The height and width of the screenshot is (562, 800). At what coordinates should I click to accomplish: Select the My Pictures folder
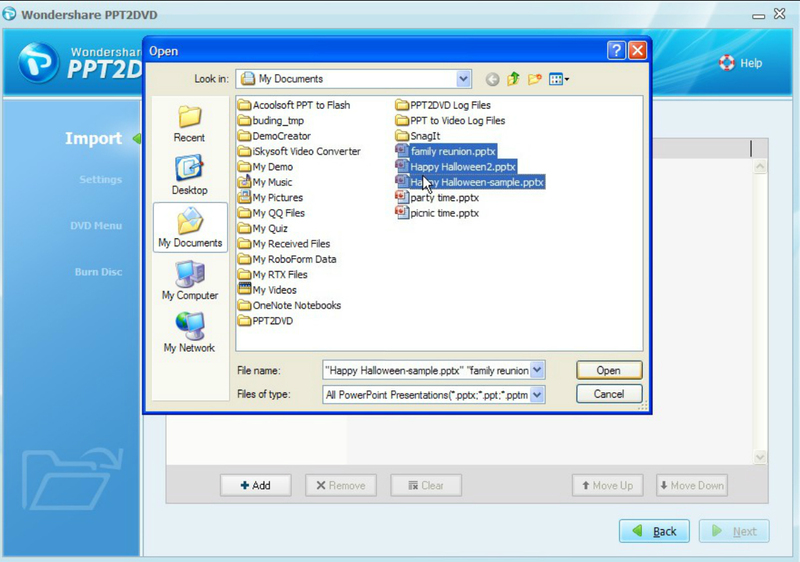(270, 197)
